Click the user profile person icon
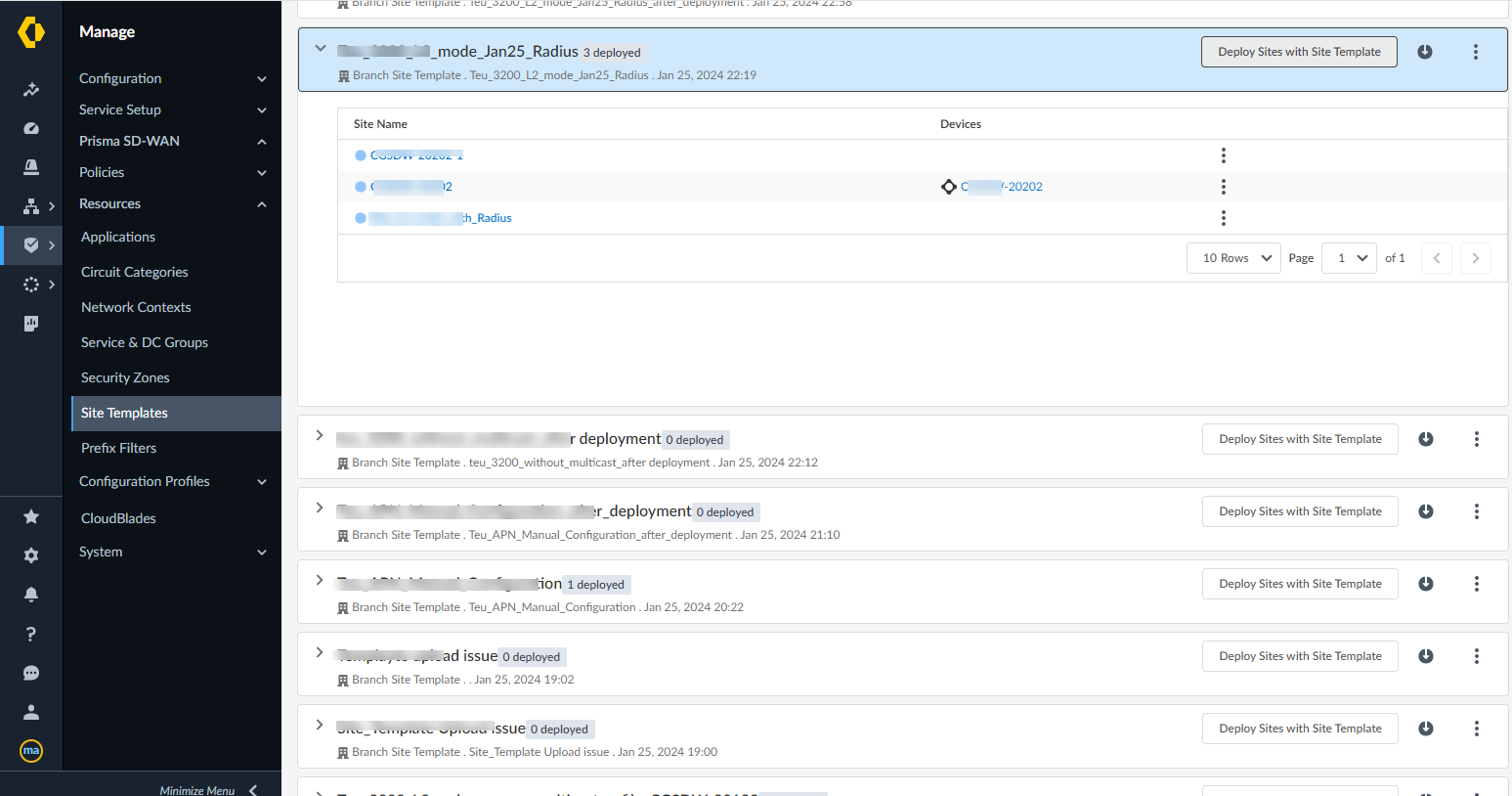1512x796 pixels. [31, 712]
